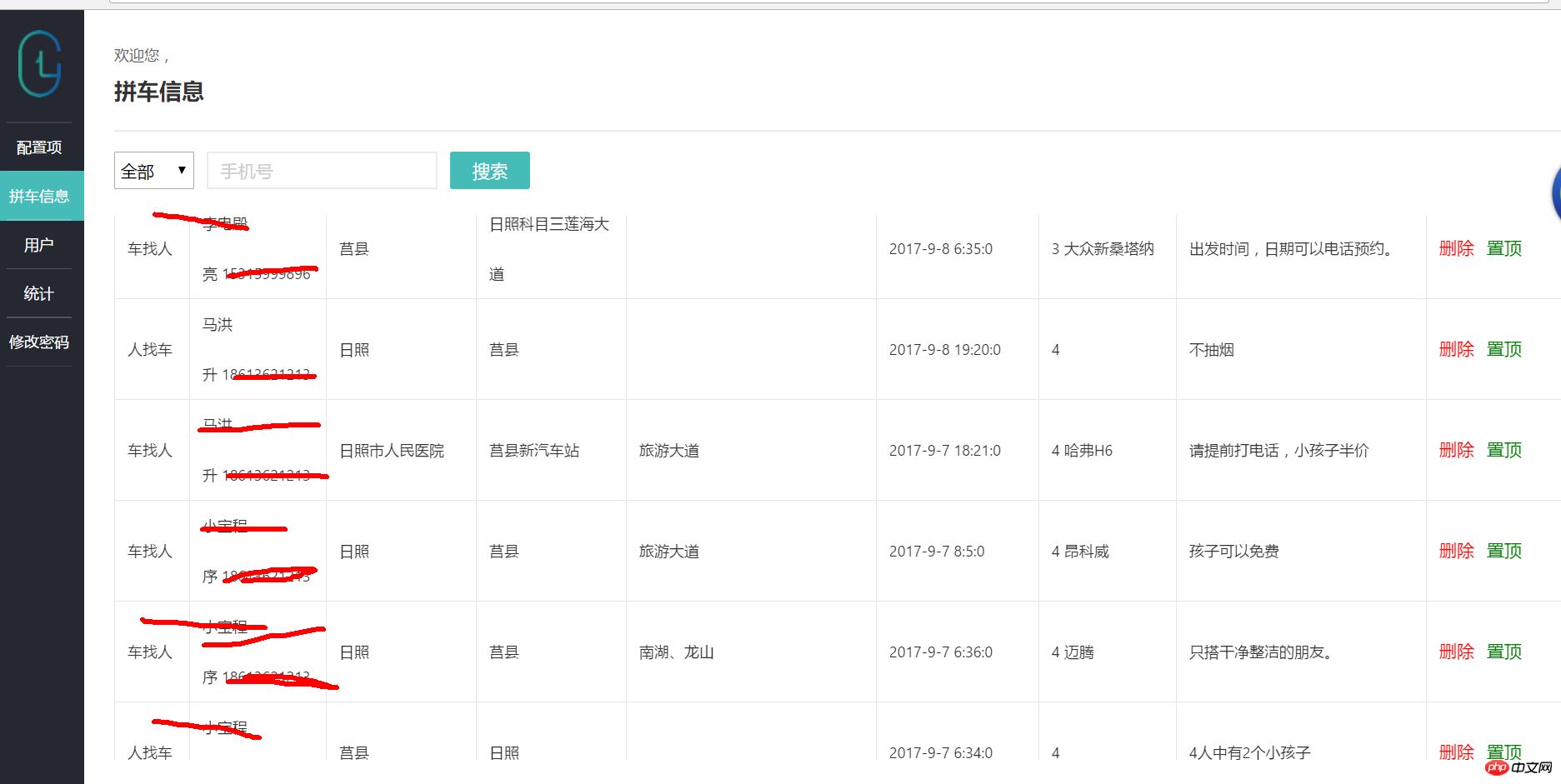Go to the 用户 sidebar section
The height and width of the screenshot is (784, 1561).
pos(39,245)
